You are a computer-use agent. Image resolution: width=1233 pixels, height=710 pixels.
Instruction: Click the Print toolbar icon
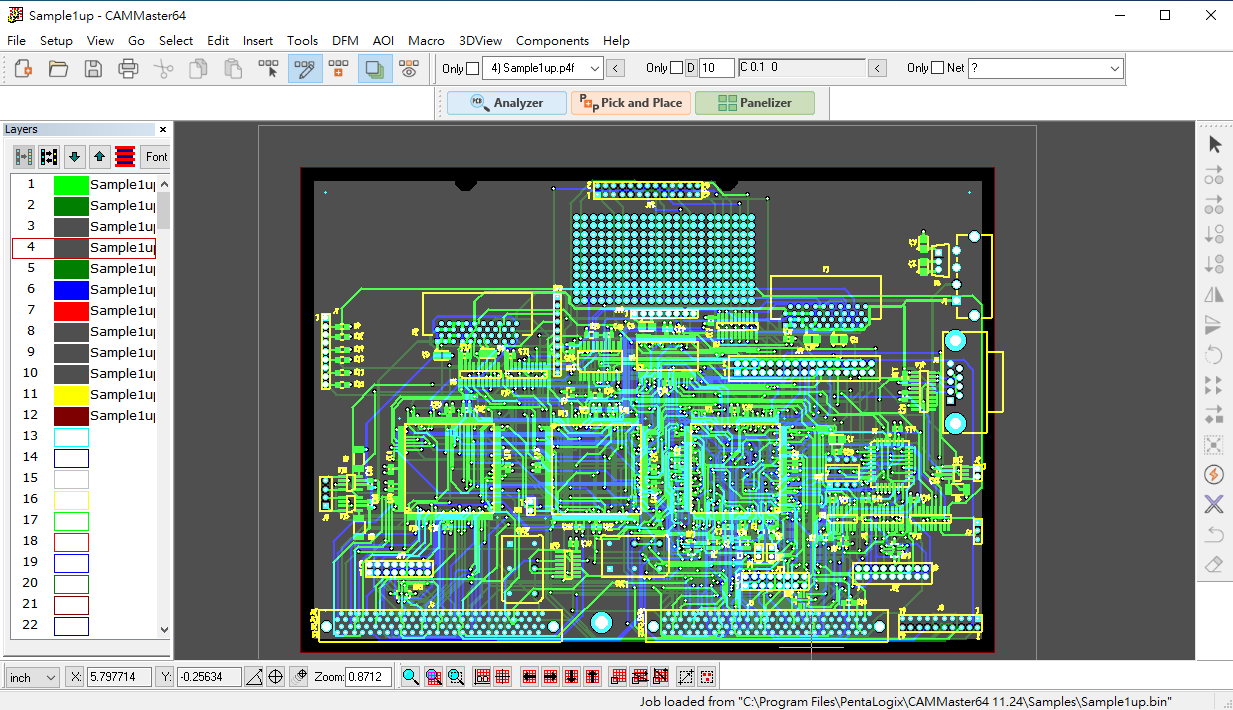click(x=128, y=69)
